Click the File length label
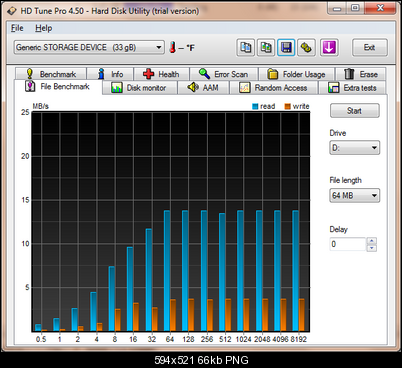The width and height of the screenshot is (402, 368). 345,180
